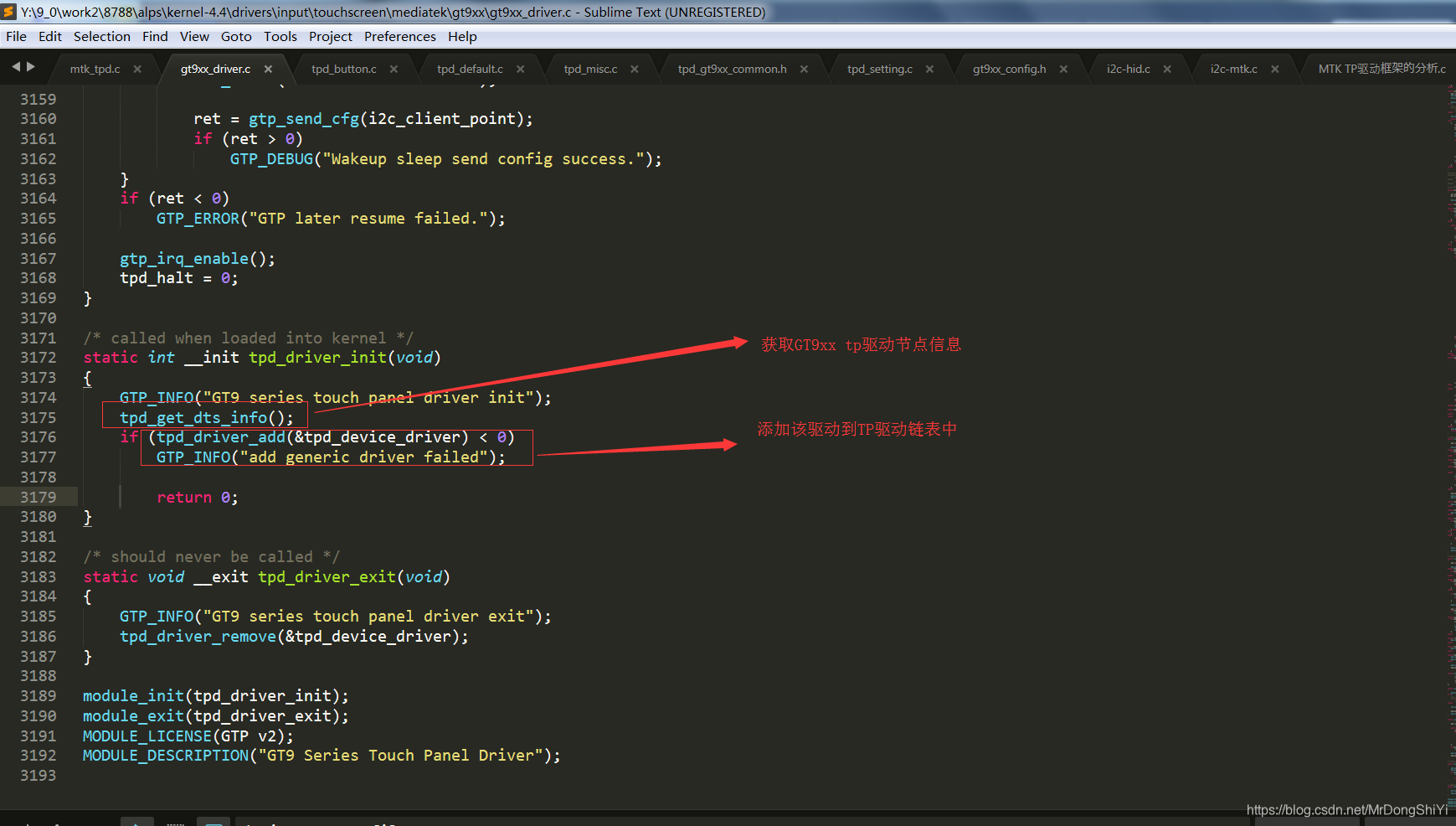Open the Selection menu
This screenshot has width=1456, height=826.
click(102, 36)
